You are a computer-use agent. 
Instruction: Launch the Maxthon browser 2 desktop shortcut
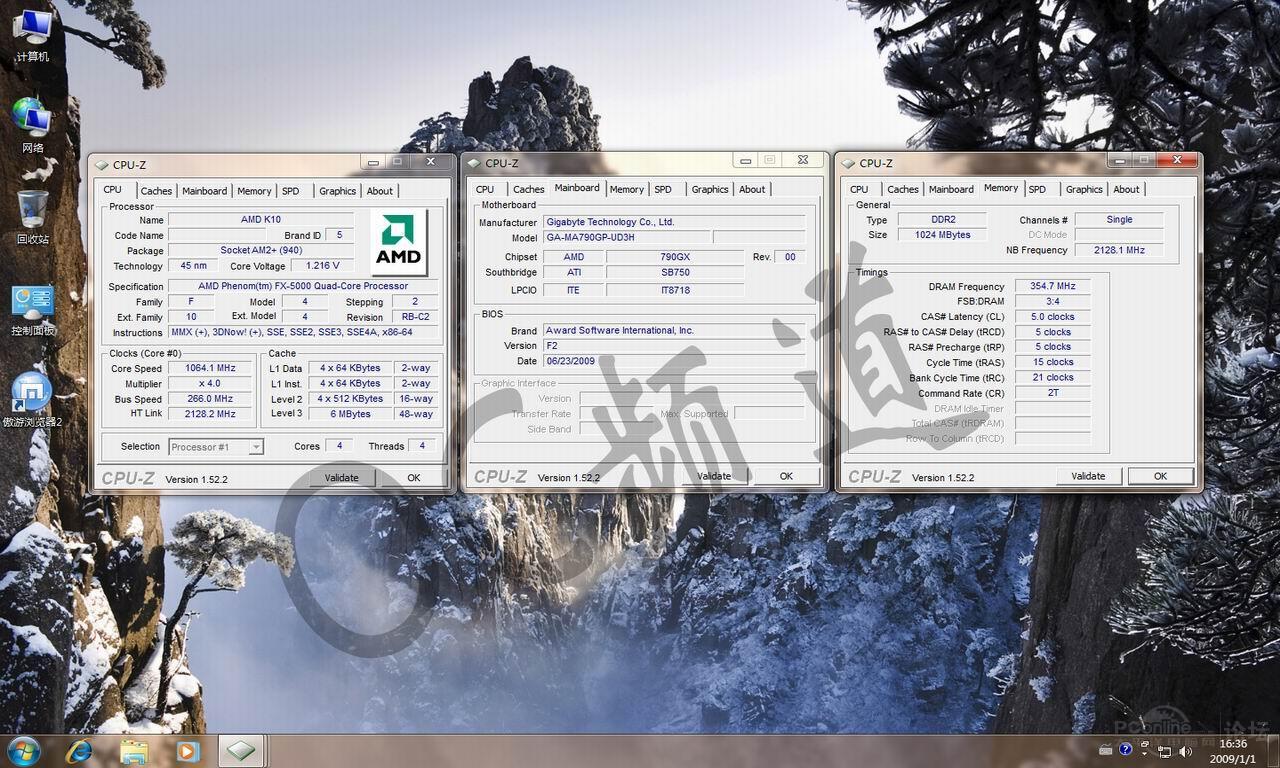point(33,400)
